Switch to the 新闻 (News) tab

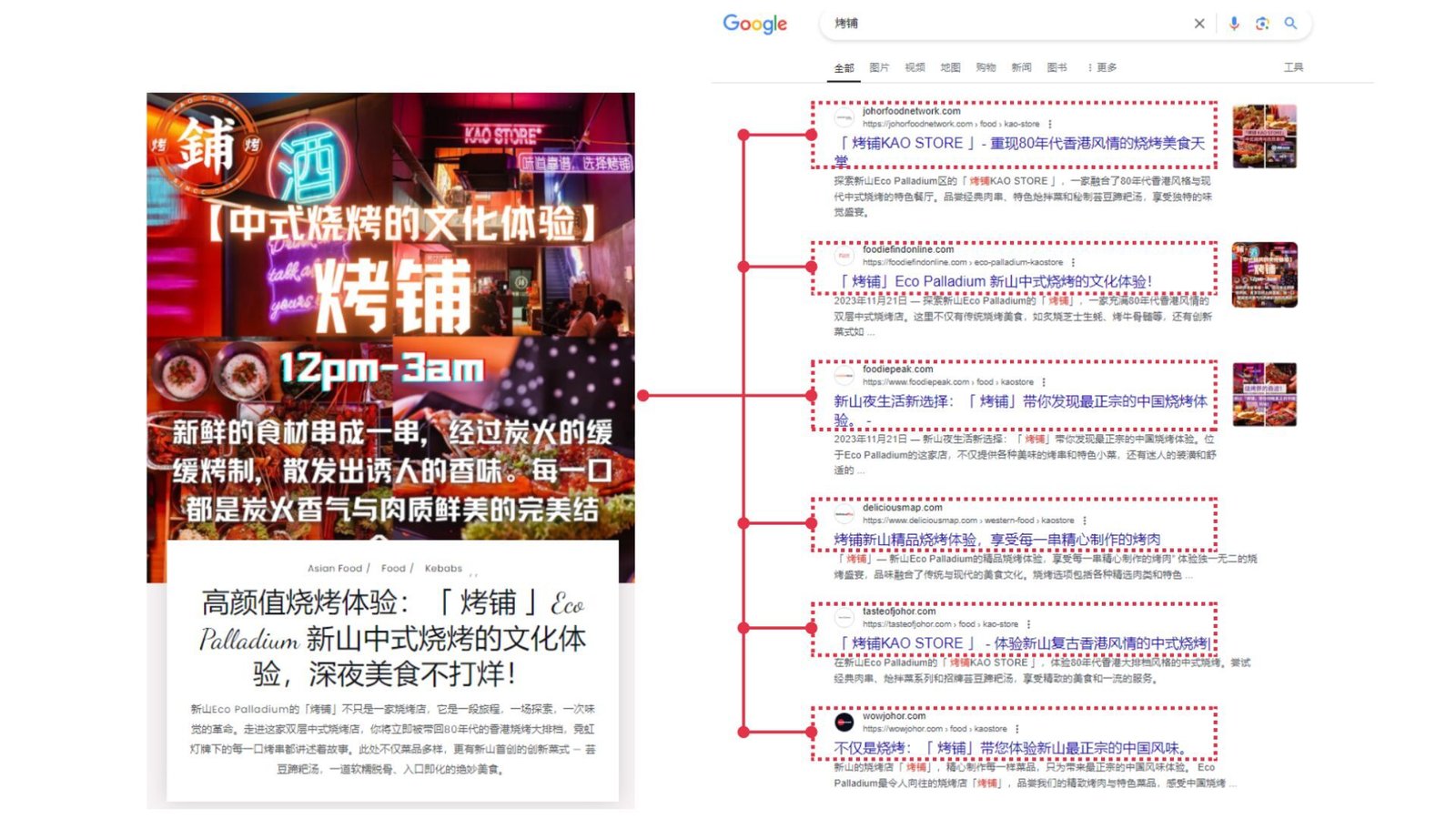click(1022, 67)
